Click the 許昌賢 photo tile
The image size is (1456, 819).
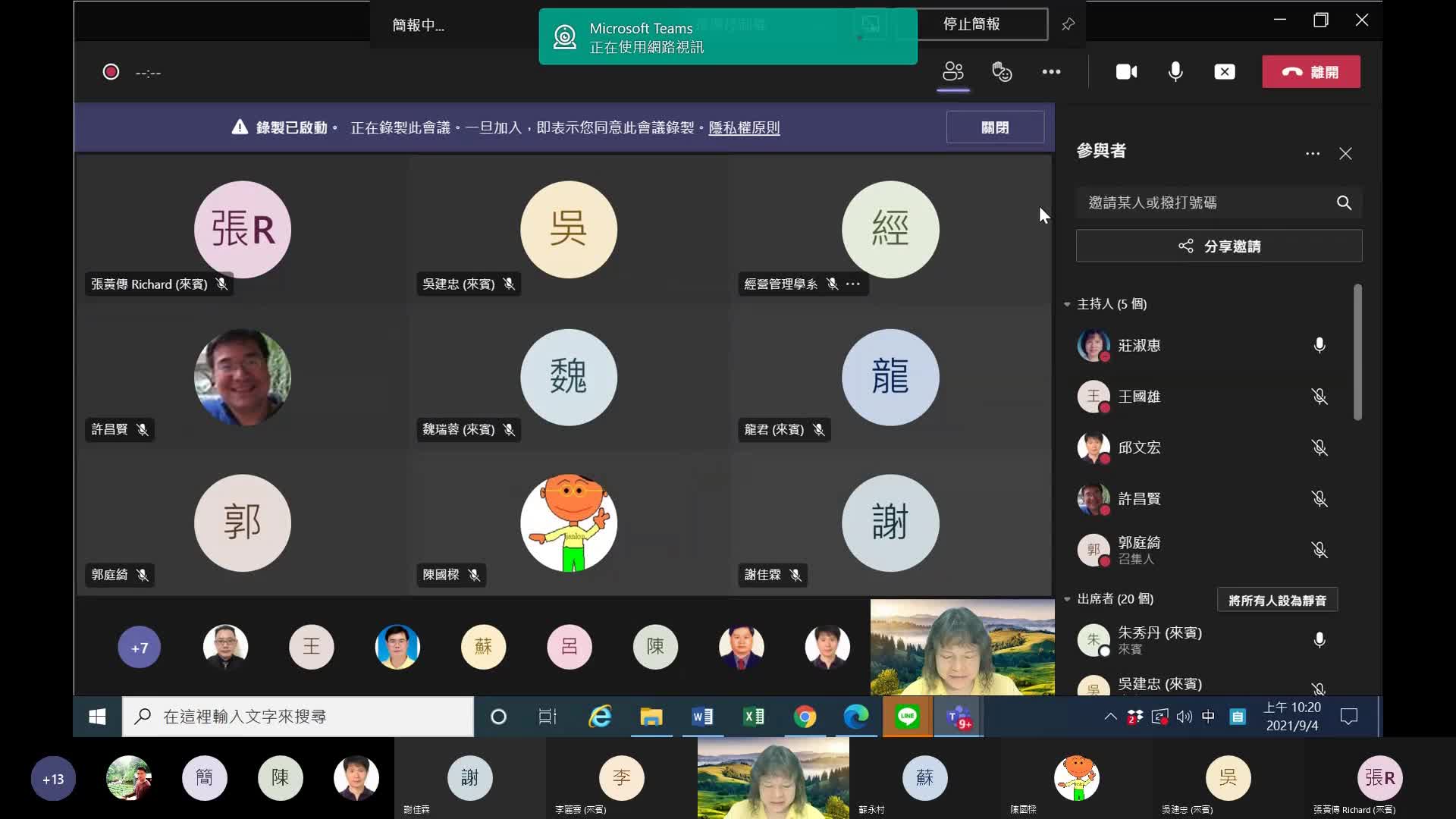coord(243,377)
